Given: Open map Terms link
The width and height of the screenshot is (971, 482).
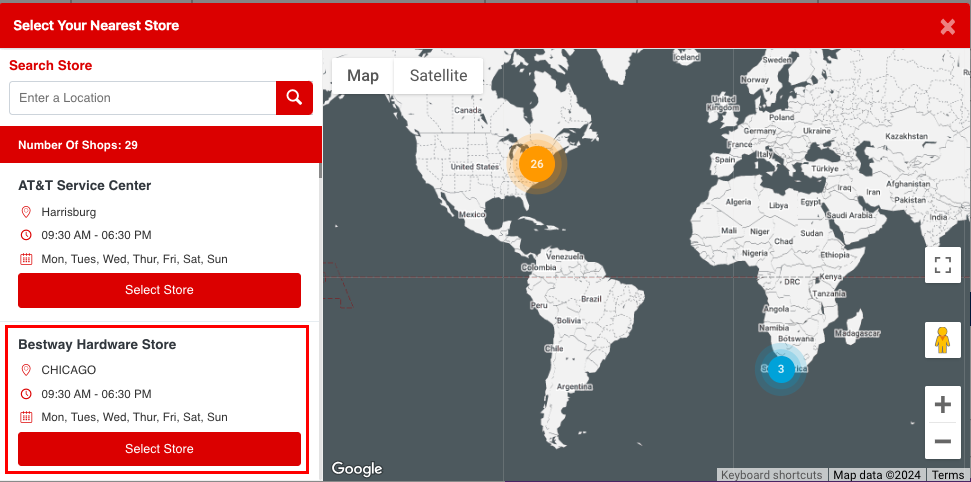Looking at the screenshot, I should click(948, 475).
